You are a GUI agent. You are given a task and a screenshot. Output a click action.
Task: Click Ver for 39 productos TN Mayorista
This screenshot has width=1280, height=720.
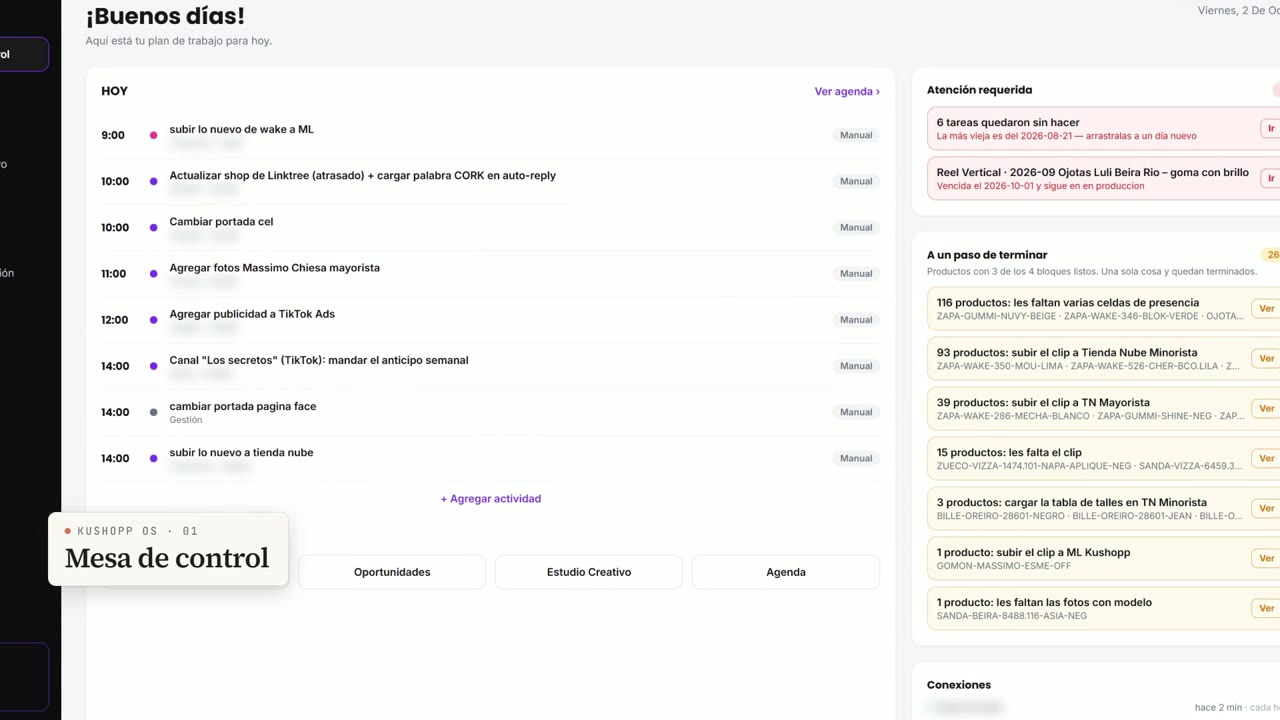tap(1266, 409)
